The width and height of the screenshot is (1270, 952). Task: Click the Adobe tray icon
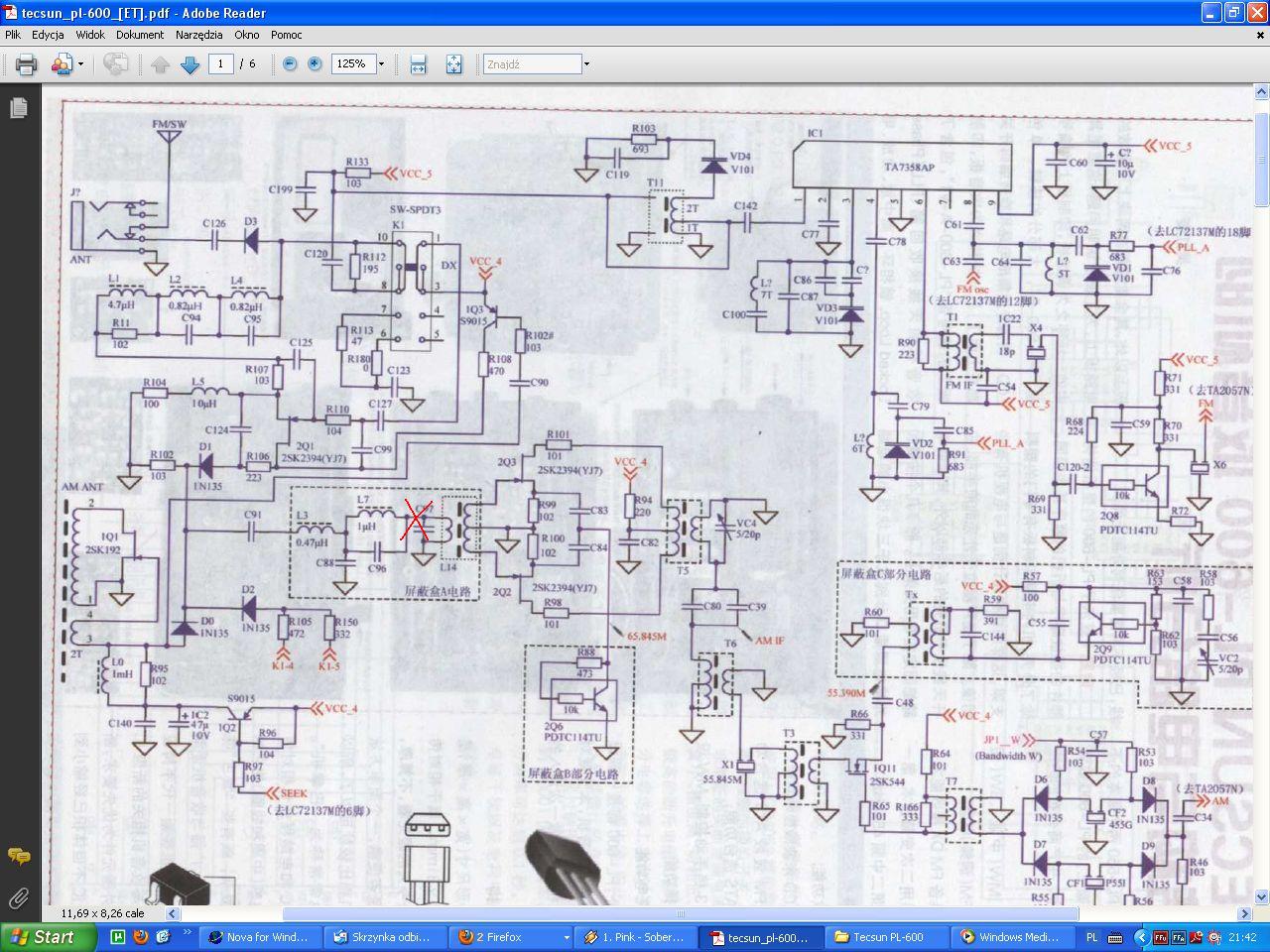(1197, 937)
